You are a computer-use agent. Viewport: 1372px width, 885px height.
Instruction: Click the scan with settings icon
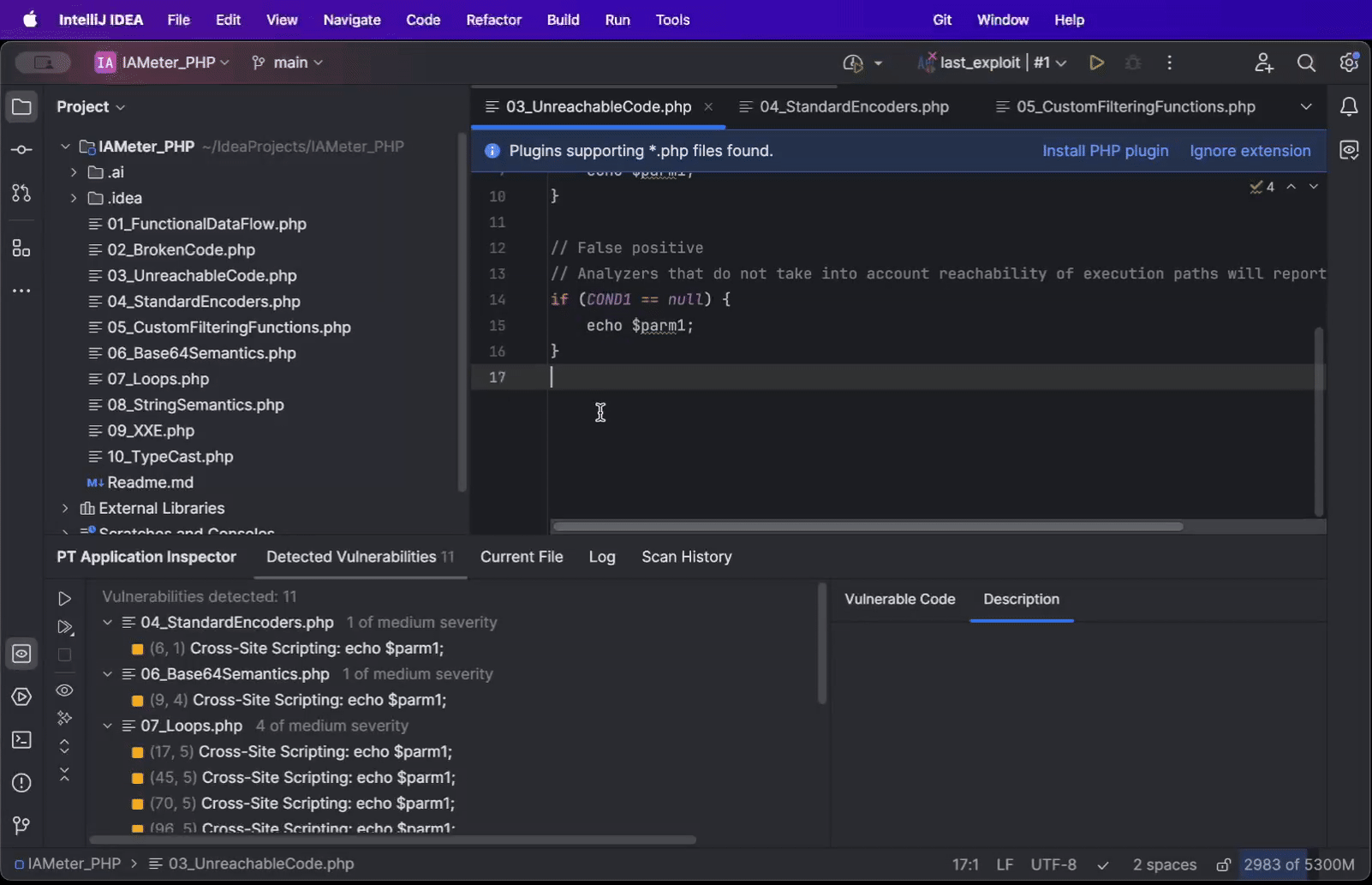click(64, 627)
